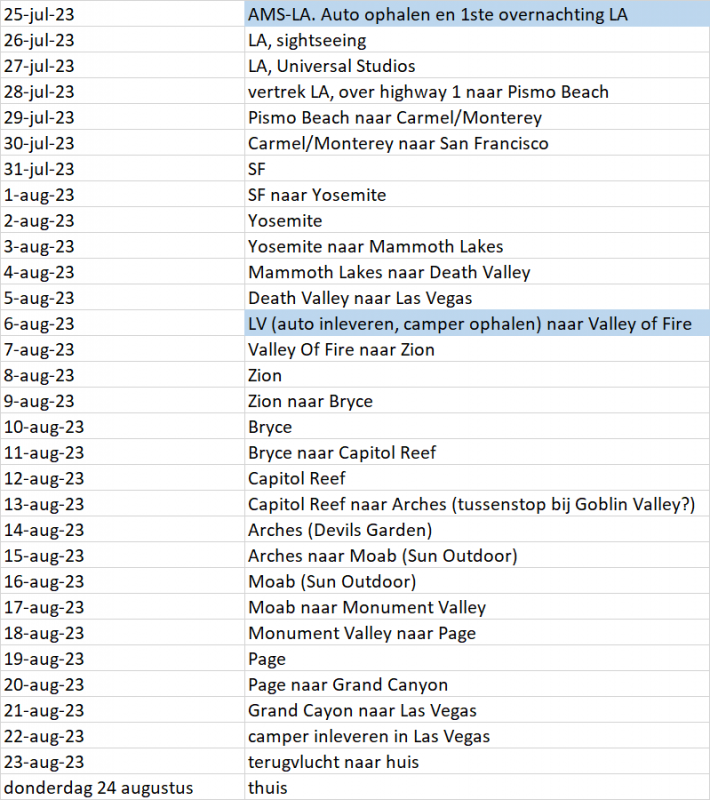The height and width of the screenshot is (800, 710).
Task: Select the 'Arches (Devils Garden)' cell
Action: pyautogui.click(x=340, y=530)
